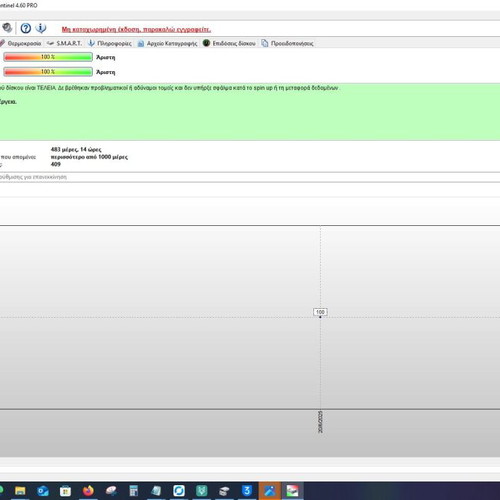Open the Help question mark icon

tap(26, 28)
